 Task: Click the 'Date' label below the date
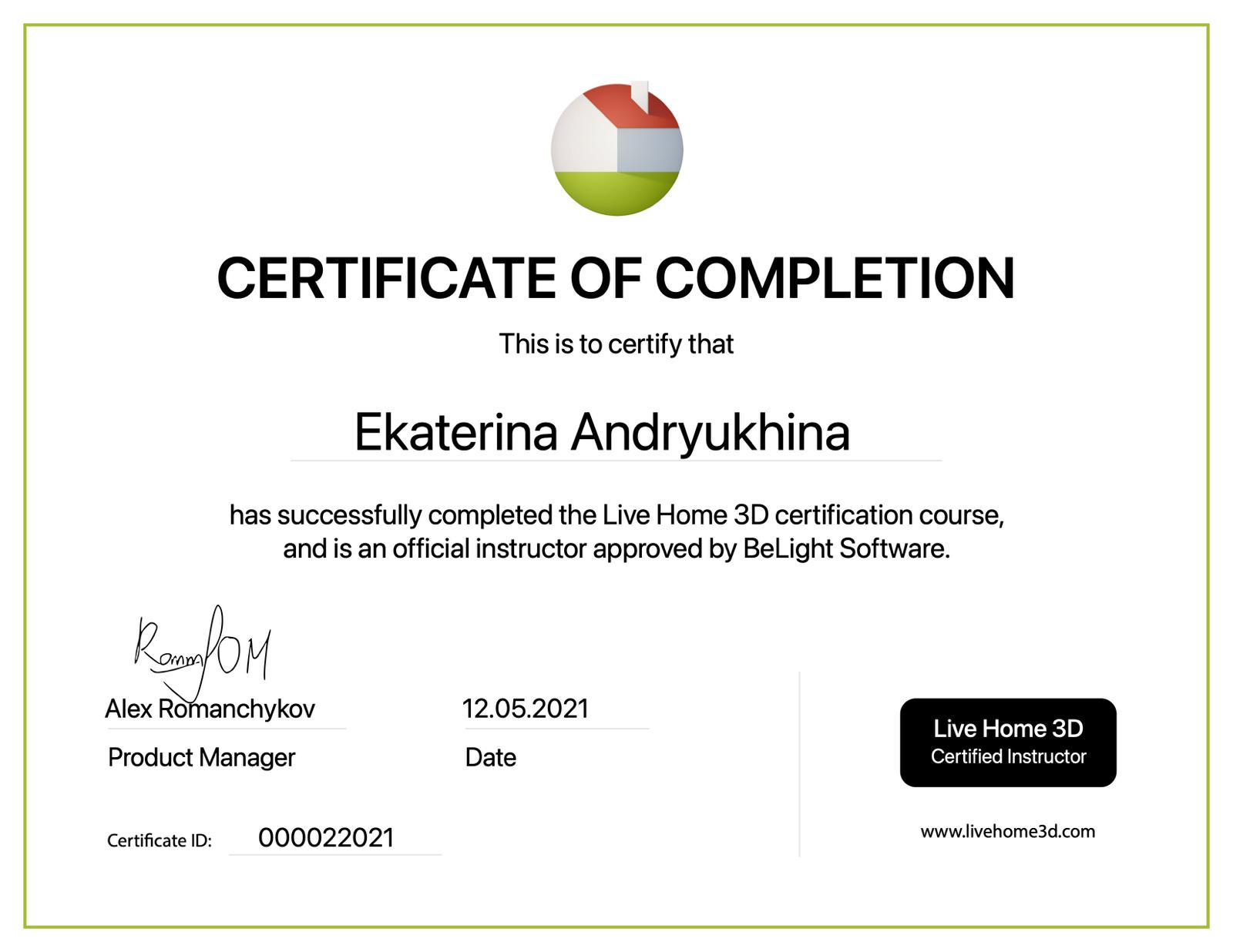coord(490,757)
